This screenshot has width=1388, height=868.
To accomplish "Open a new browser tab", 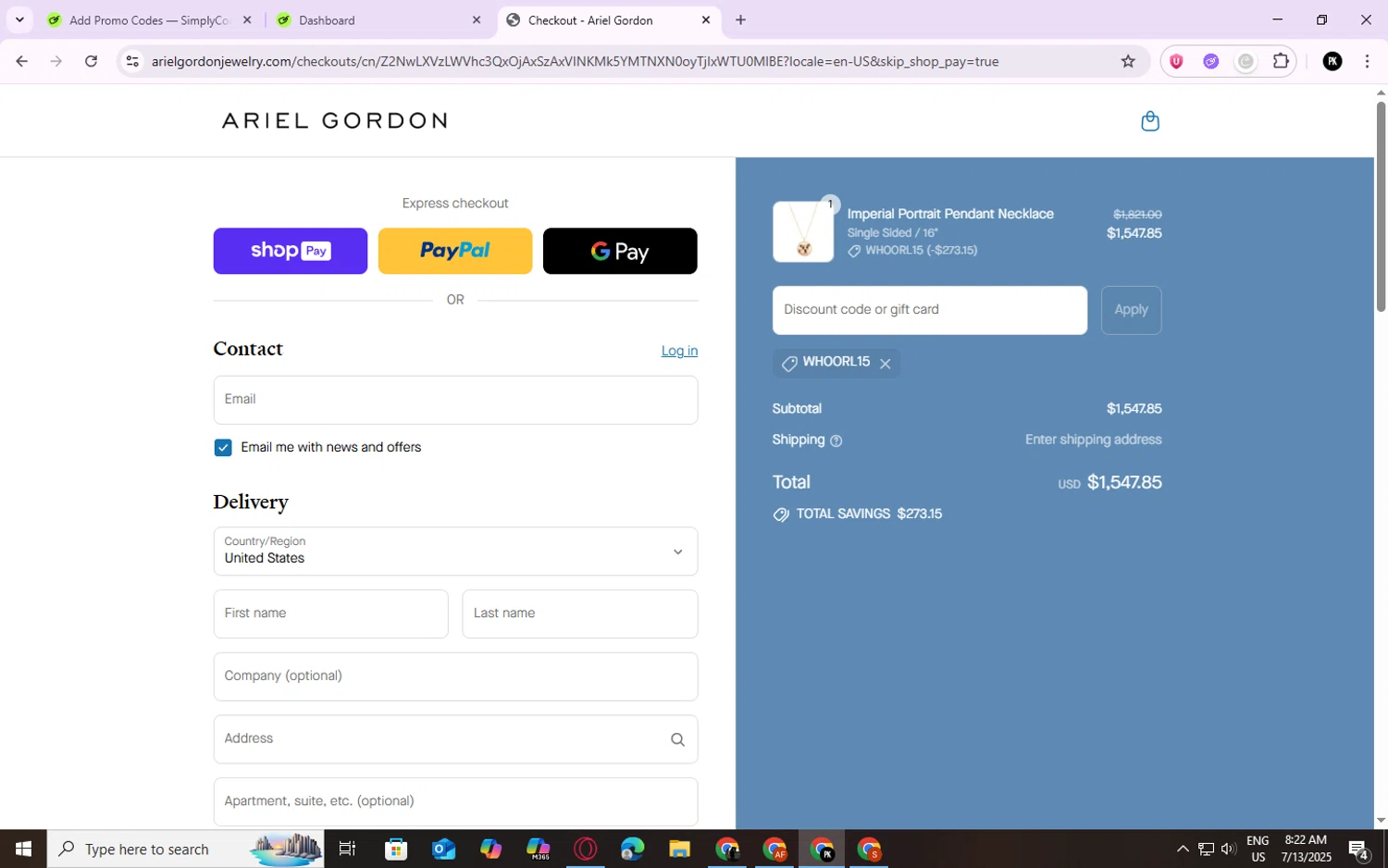I will [740, 19].
